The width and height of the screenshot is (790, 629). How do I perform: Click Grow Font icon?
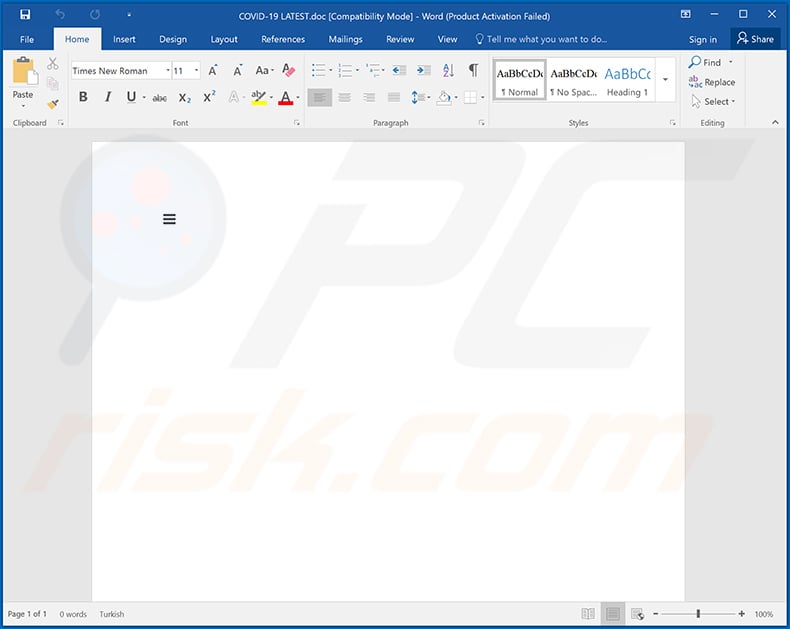click(213, 71)
